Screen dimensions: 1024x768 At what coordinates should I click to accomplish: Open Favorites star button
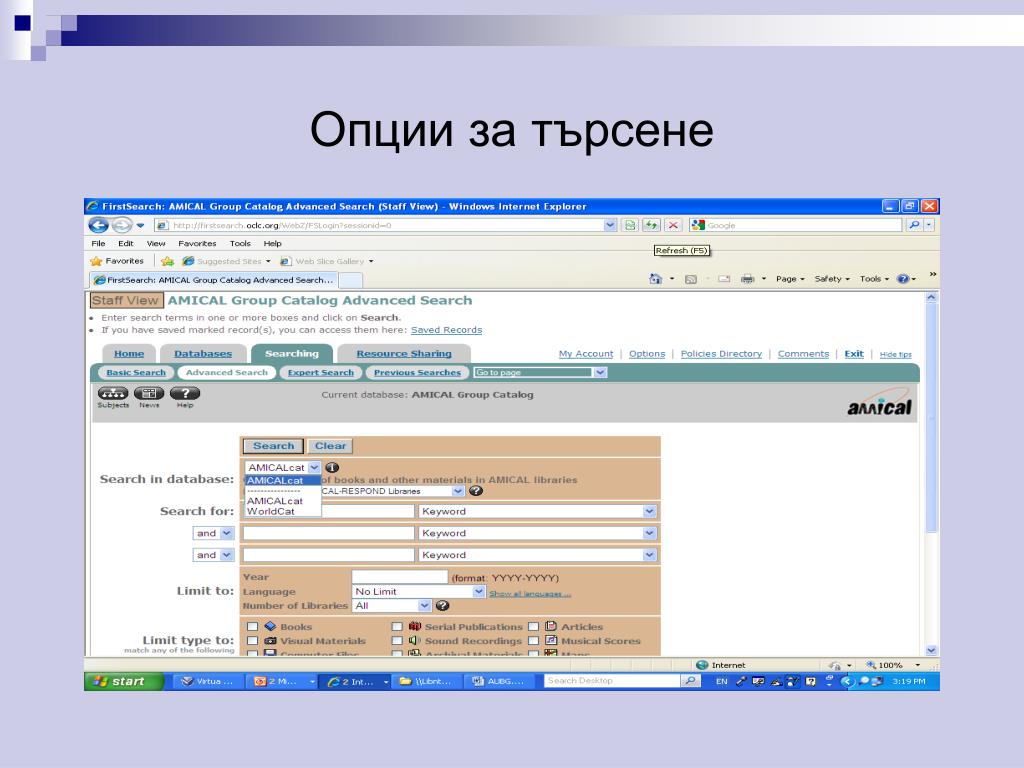117,261
